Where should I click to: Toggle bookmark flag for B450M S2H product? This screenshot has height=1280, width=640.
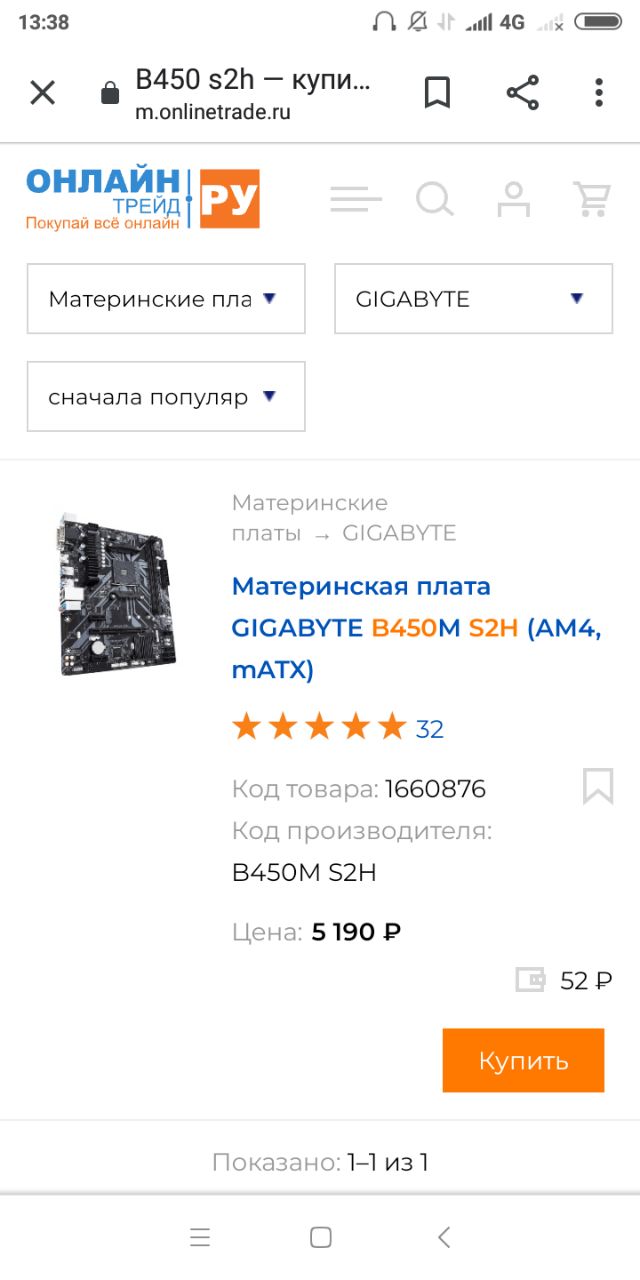[598, 787]
